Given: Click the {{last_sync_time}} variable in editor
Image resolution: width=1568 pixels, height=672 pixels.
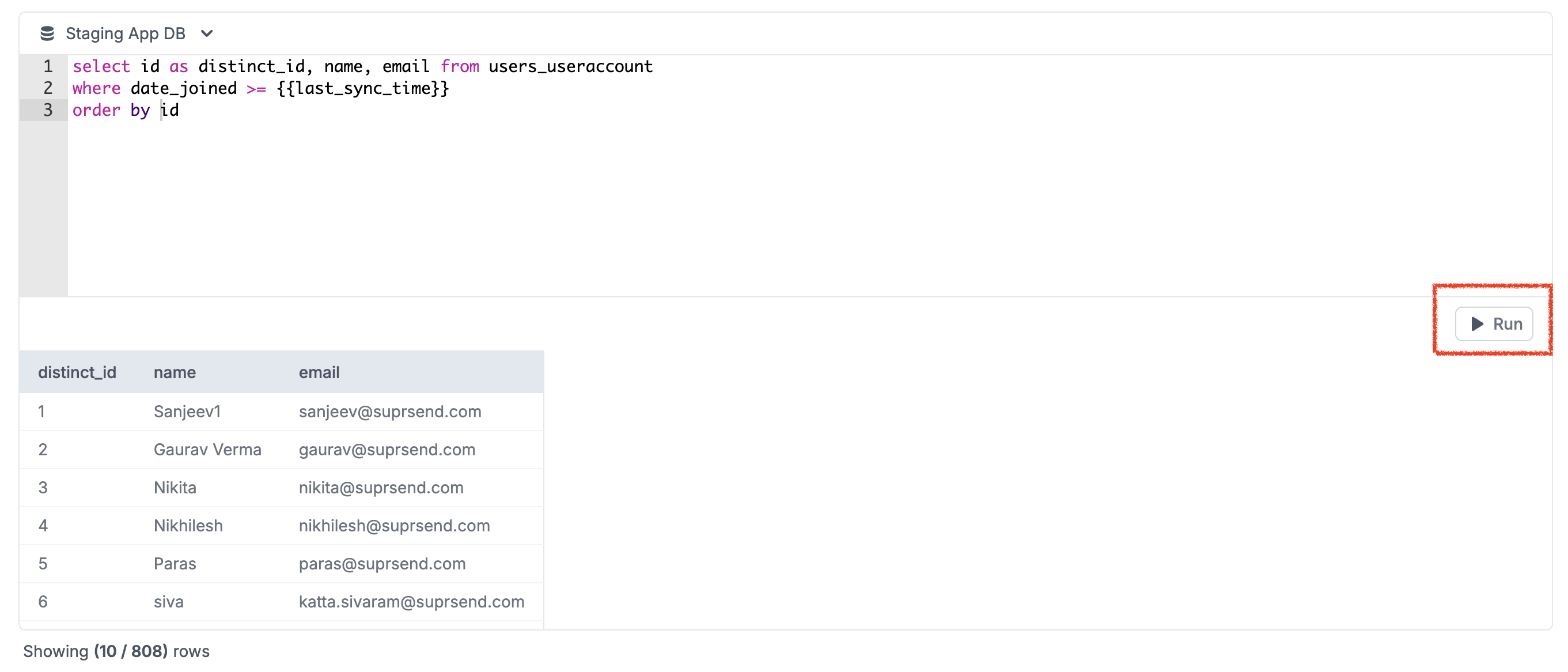Looking at the screenshot, I should [x=363, y=88].
